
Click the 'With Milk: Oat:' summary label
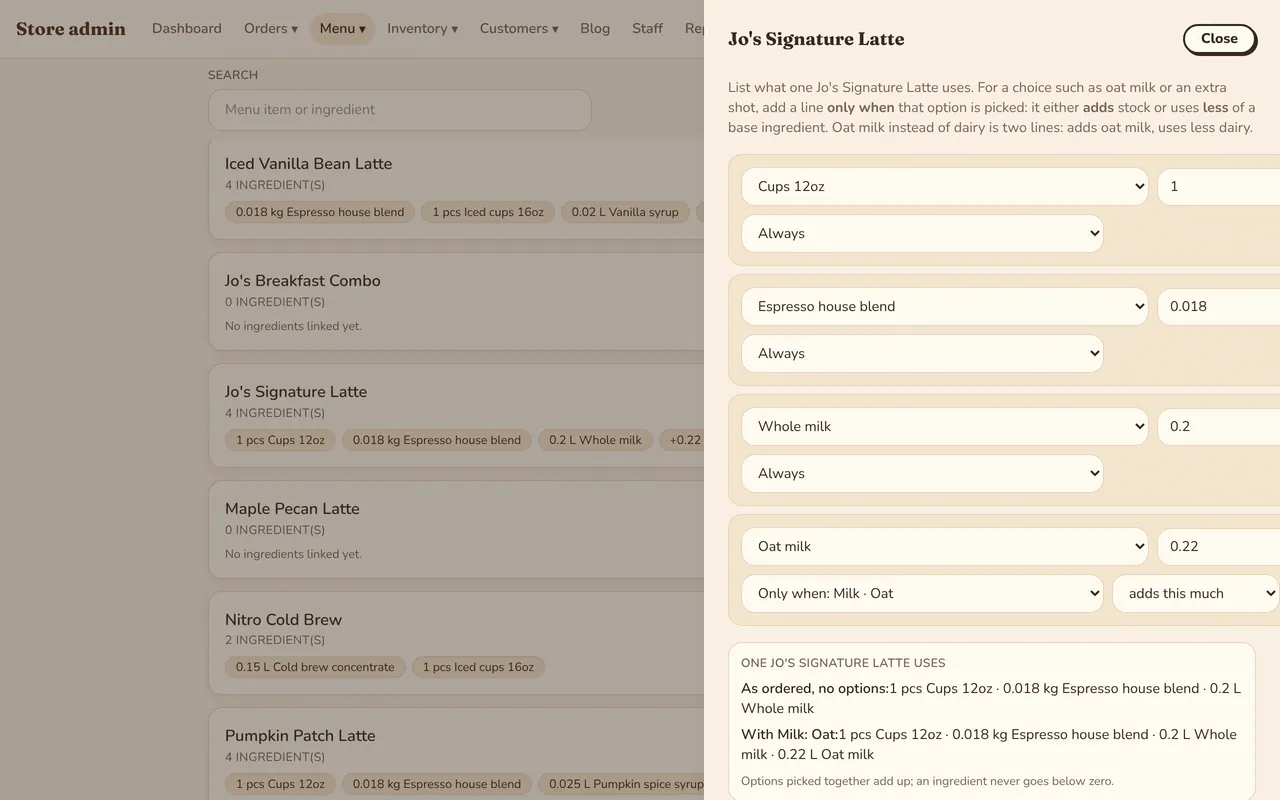[790, 734]
